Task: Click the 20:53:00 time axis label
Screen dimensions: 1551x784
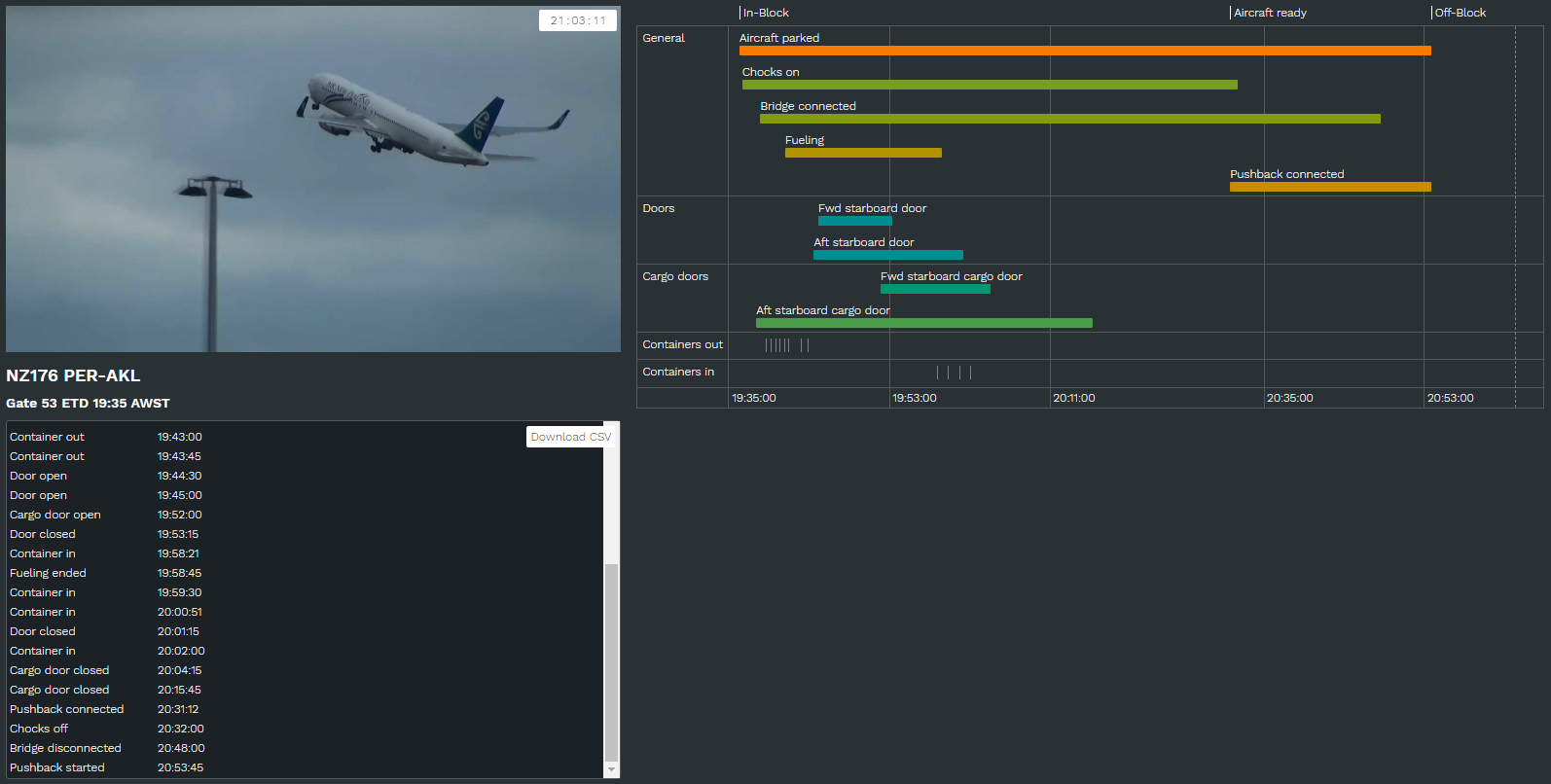Action: pyautogui.click(x=1451, y=398)
